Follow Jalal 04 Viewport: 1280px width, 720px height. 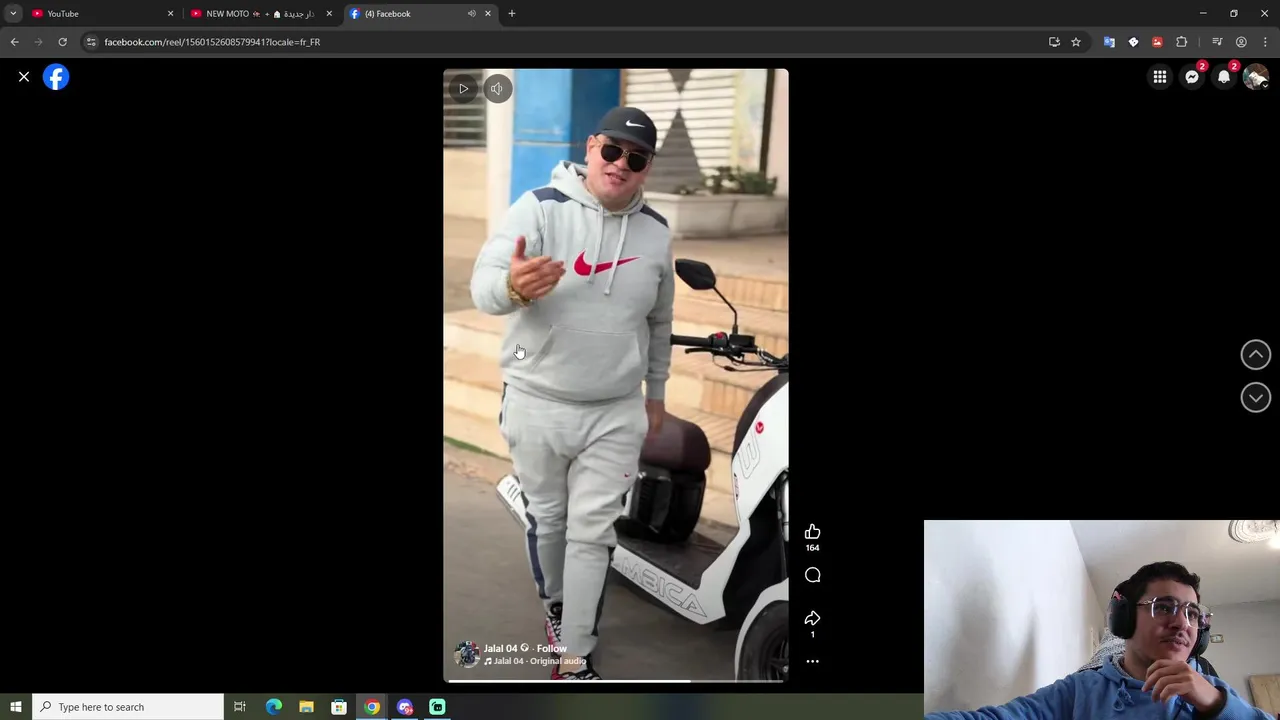pyautogui.click(x=551, y=648)
